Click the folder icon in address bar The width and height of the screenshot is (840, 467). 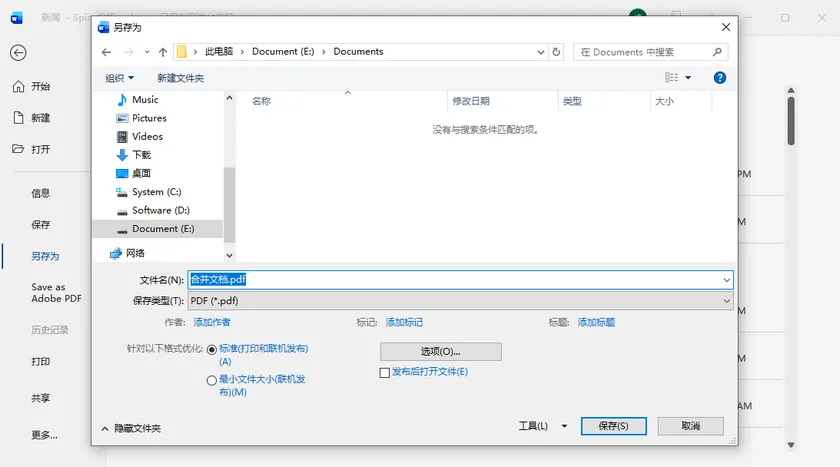(182, 51)
